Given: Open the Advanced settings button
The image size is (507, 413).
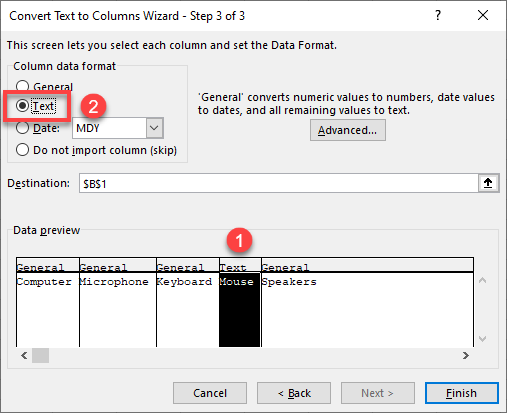Looking at the screenshot, I should [x=348, y=130].
